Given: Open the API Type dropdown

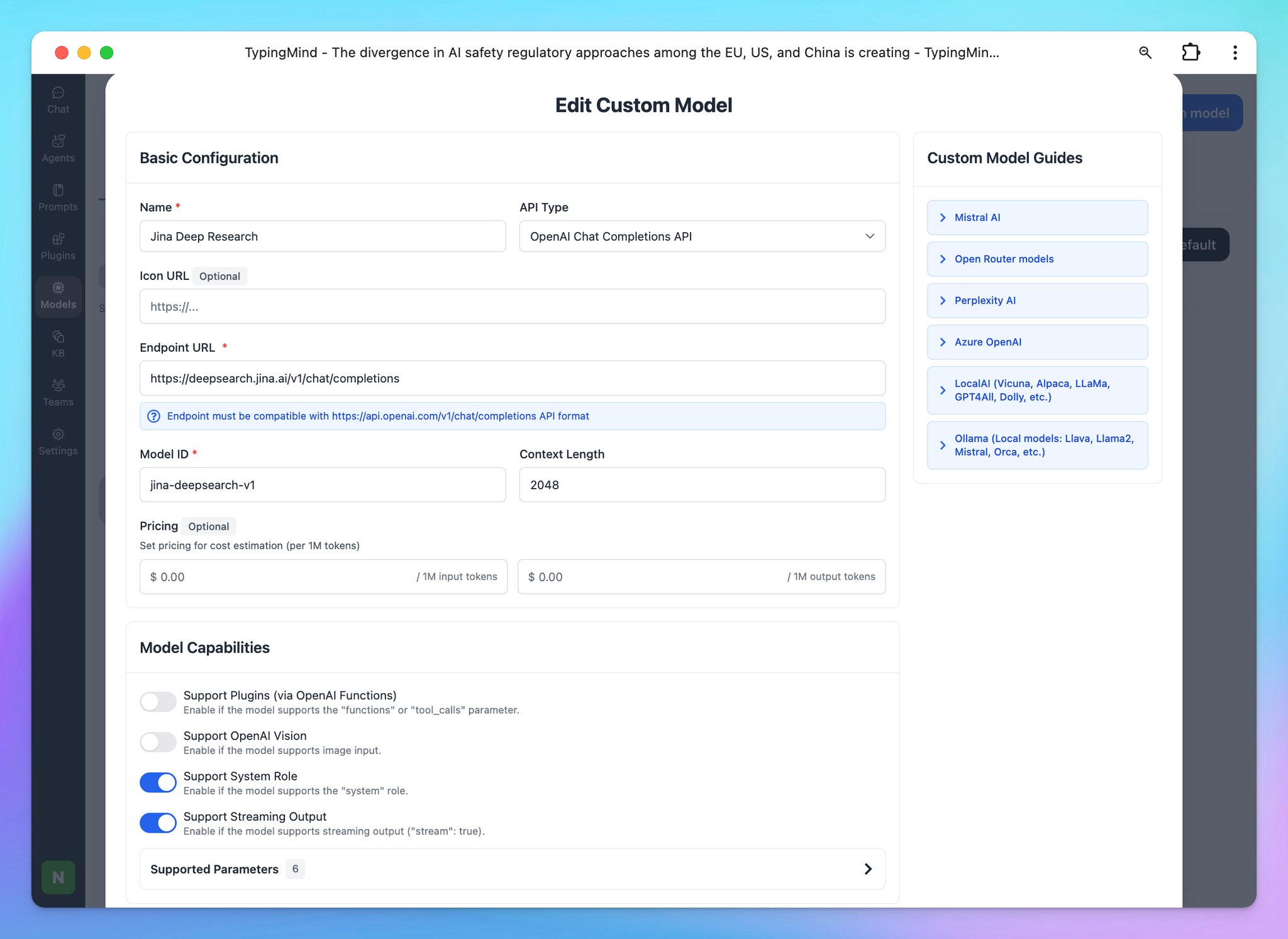Looking at the screenshot, I should [x=702, y=236].
